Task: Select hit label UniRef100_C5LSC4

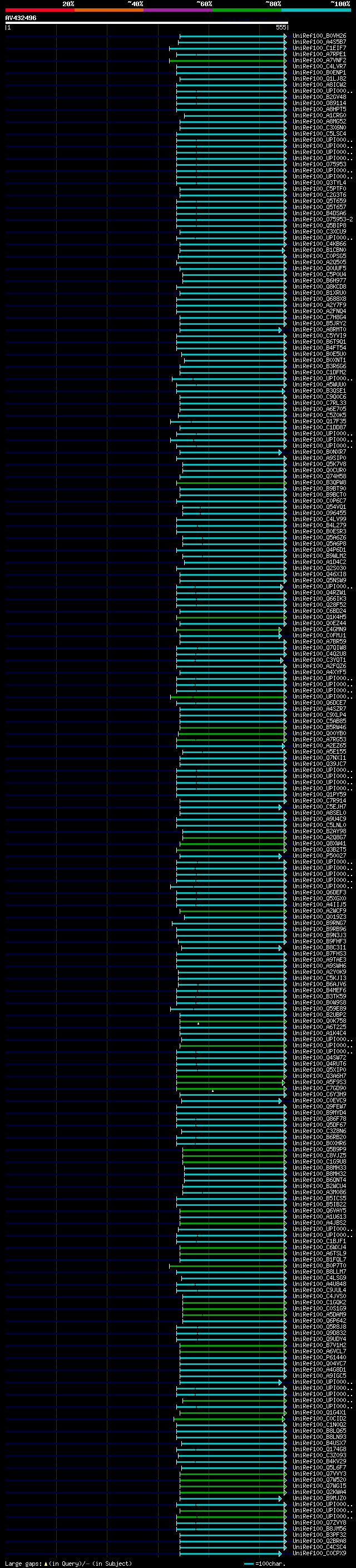Action: [319, 133]
